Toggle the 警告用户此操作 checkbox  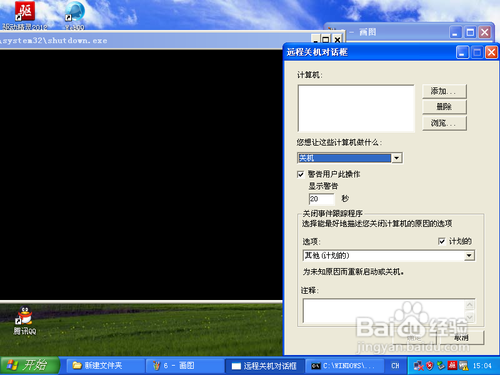(x=301, y=174)
